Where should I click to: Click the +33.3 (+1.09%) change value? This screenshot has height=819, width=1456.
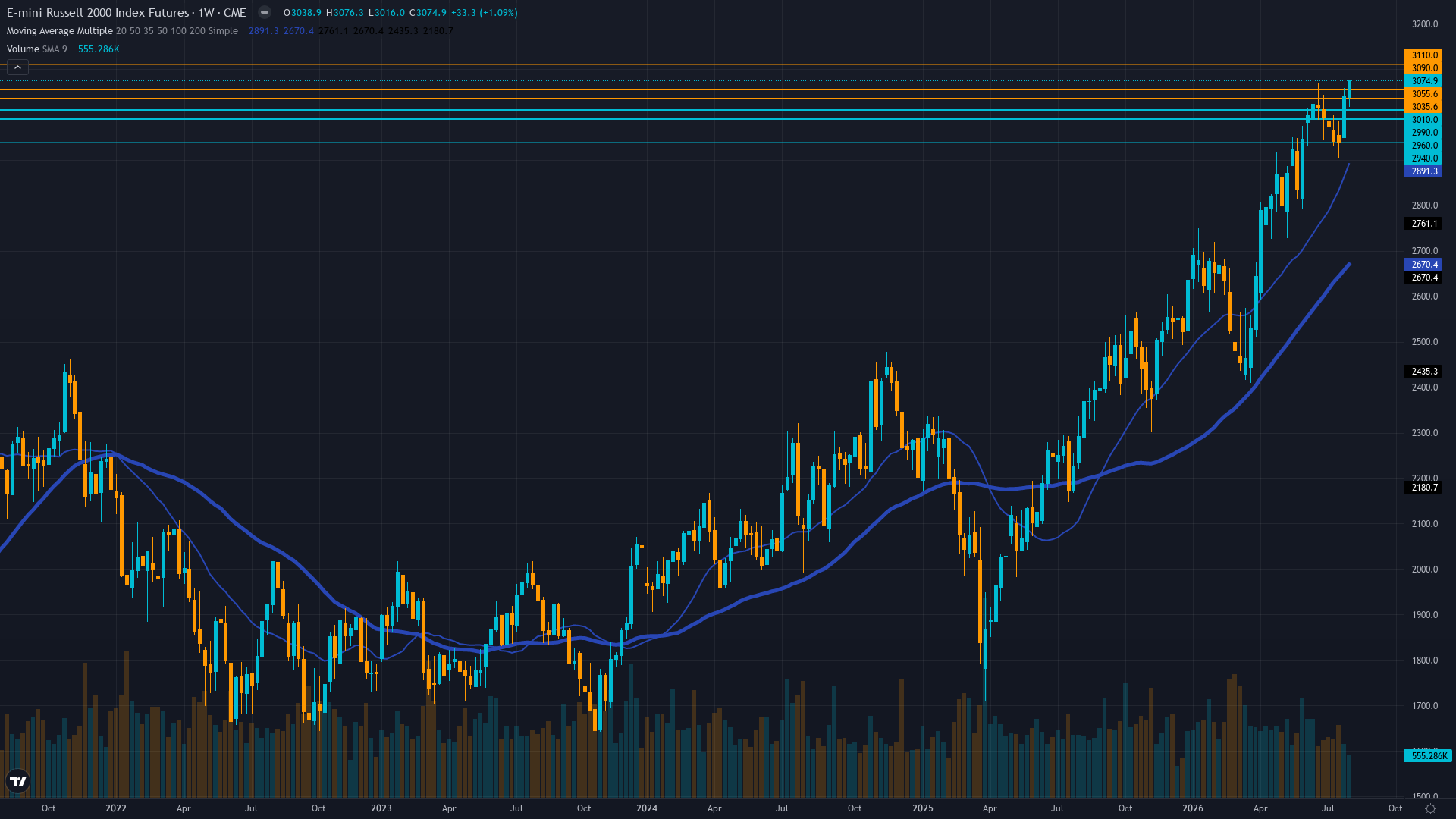point(484,13)
